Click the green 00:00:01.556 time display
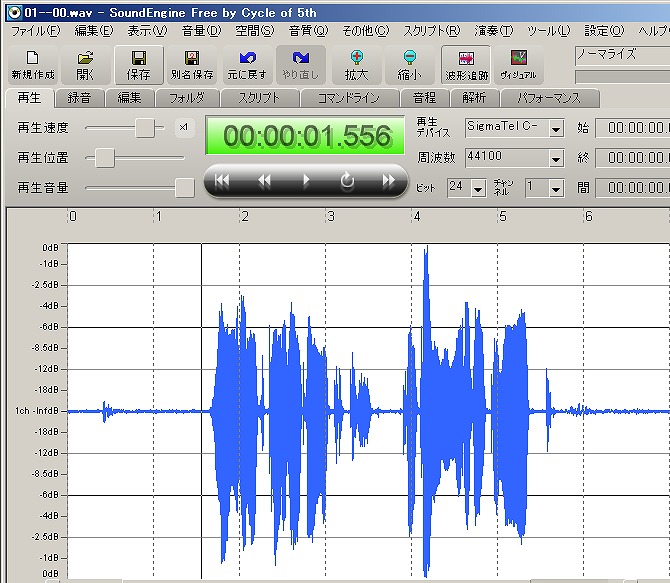 [x=305, y=135]
